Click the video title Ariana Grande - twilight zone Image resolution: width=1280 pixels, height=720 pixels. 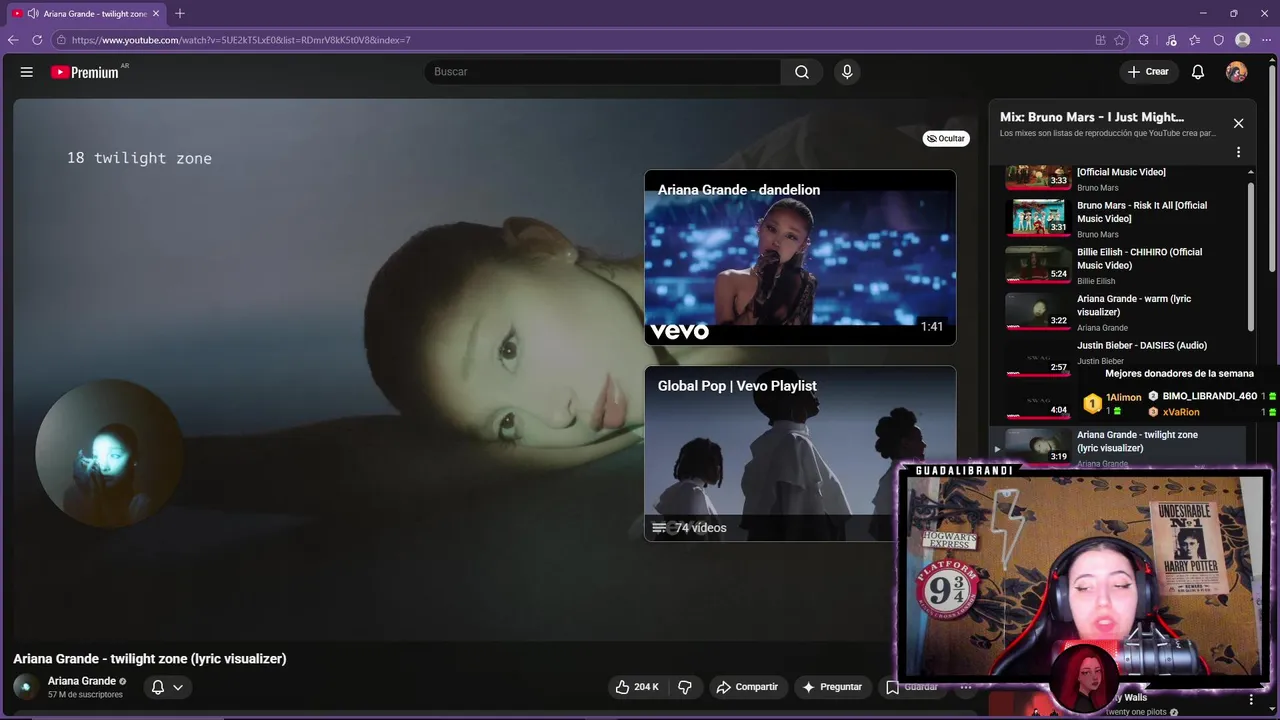(150, 659)
